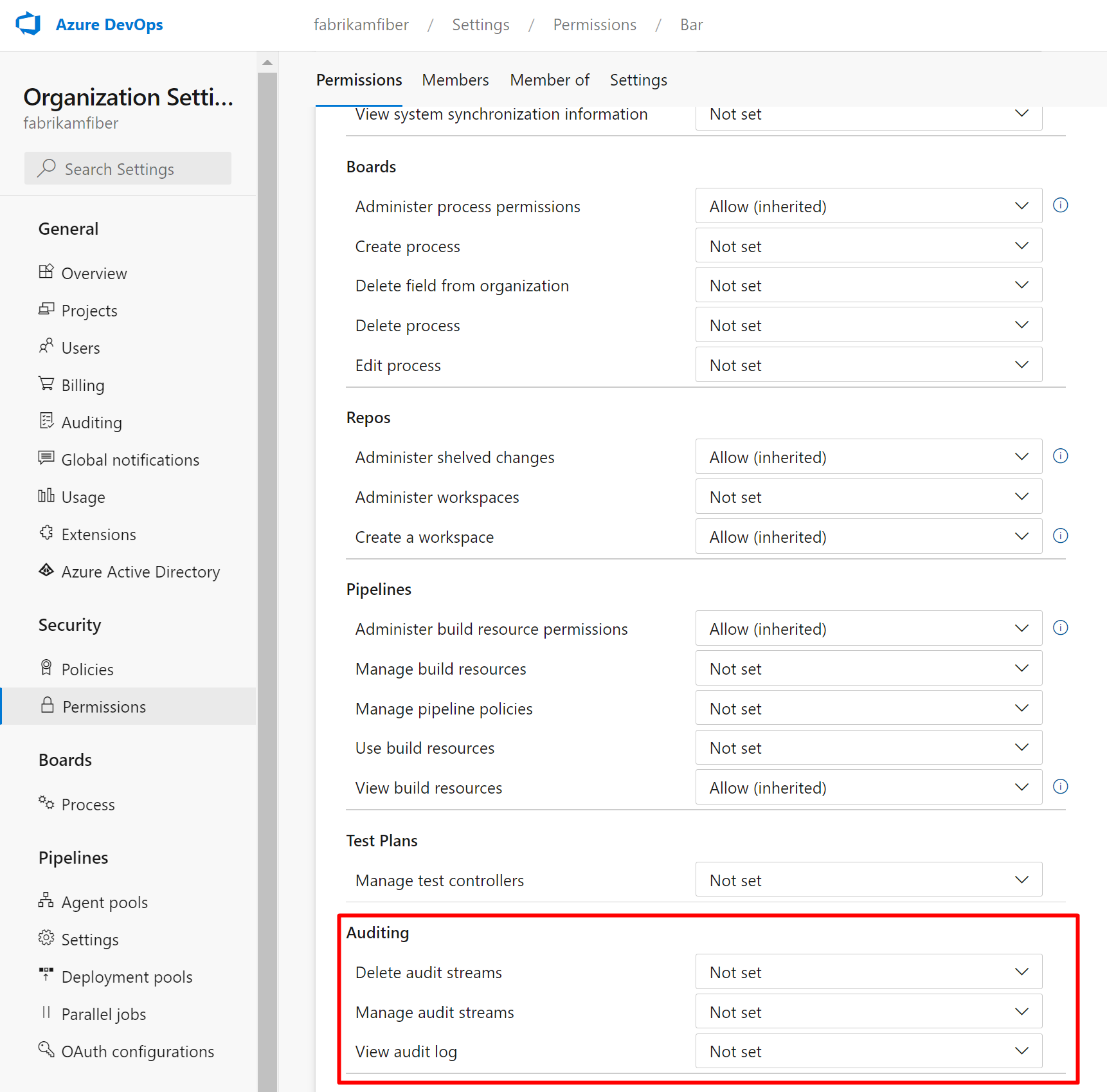Open the Extensions page
Image resolution: width=1107 pixels, height=1092 pixels.
98,534
